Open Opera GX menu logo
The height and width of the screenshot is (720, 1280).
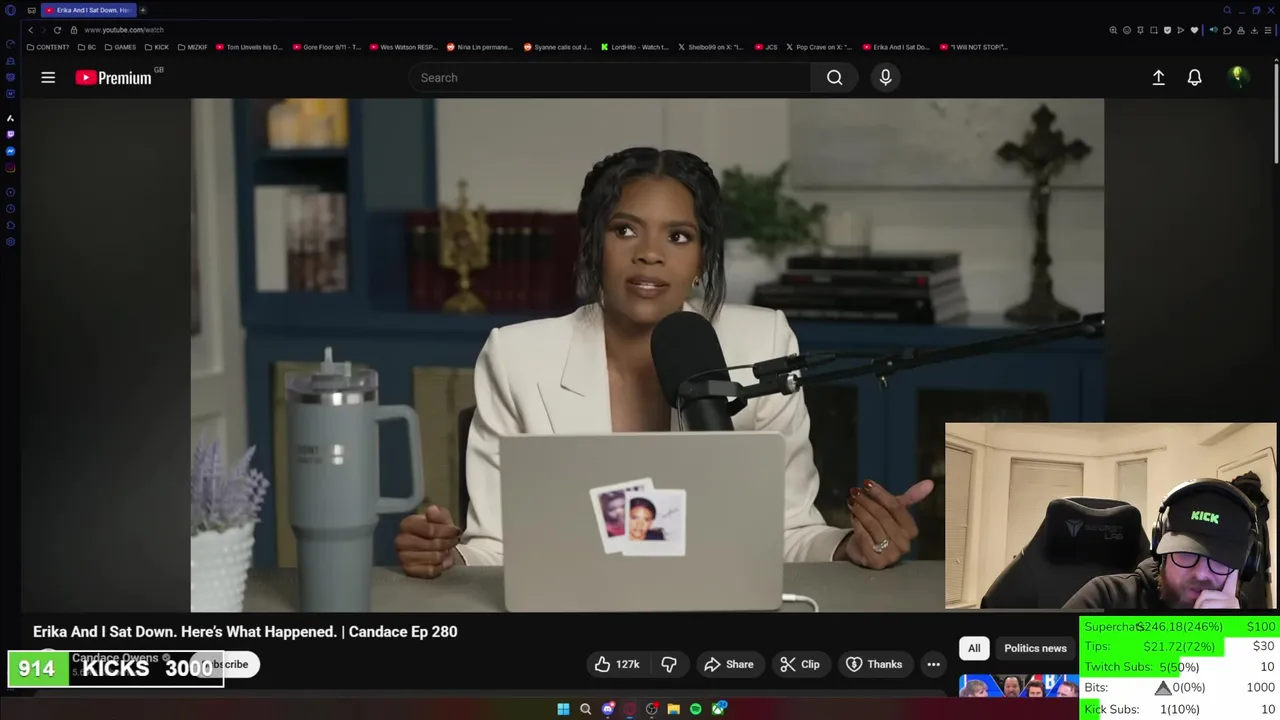pyautogui.click(x=11, y=10)
